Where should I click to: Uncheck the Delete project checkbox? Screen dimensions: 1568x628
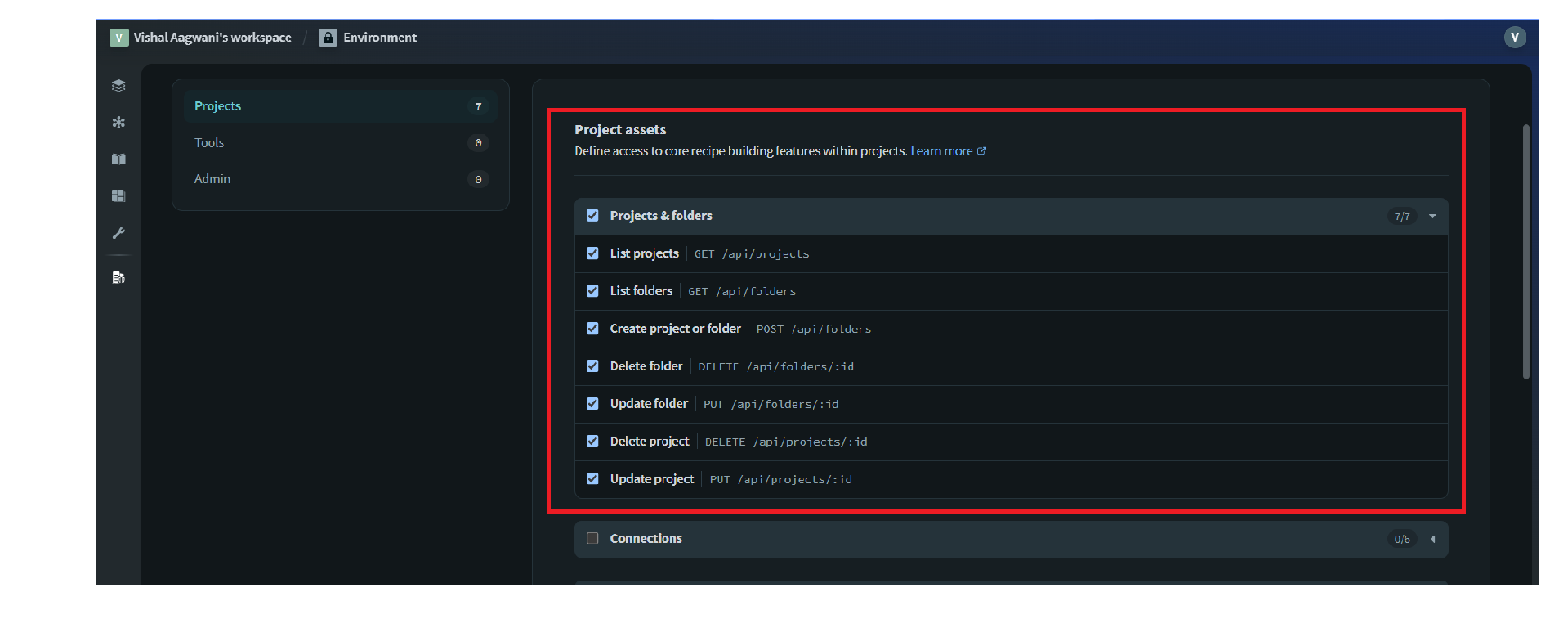(592, 442)
